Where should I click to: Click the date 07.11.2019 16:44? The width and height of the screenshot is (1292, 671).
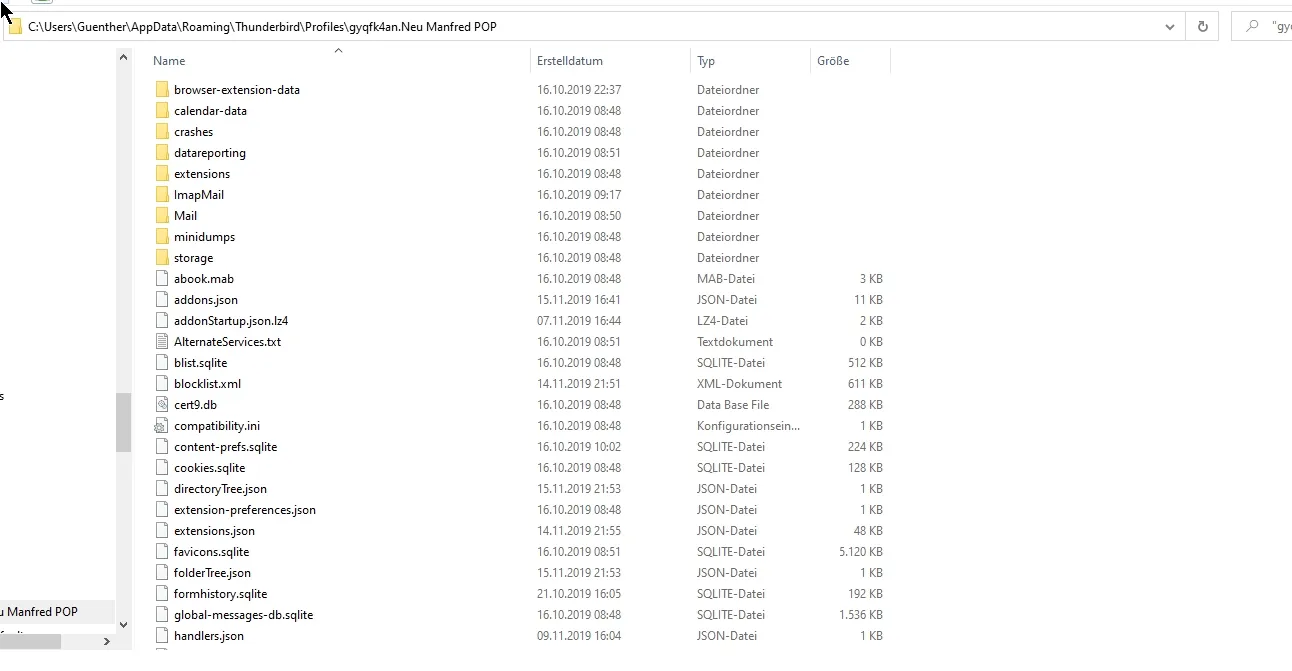click(x=579, y=321)
